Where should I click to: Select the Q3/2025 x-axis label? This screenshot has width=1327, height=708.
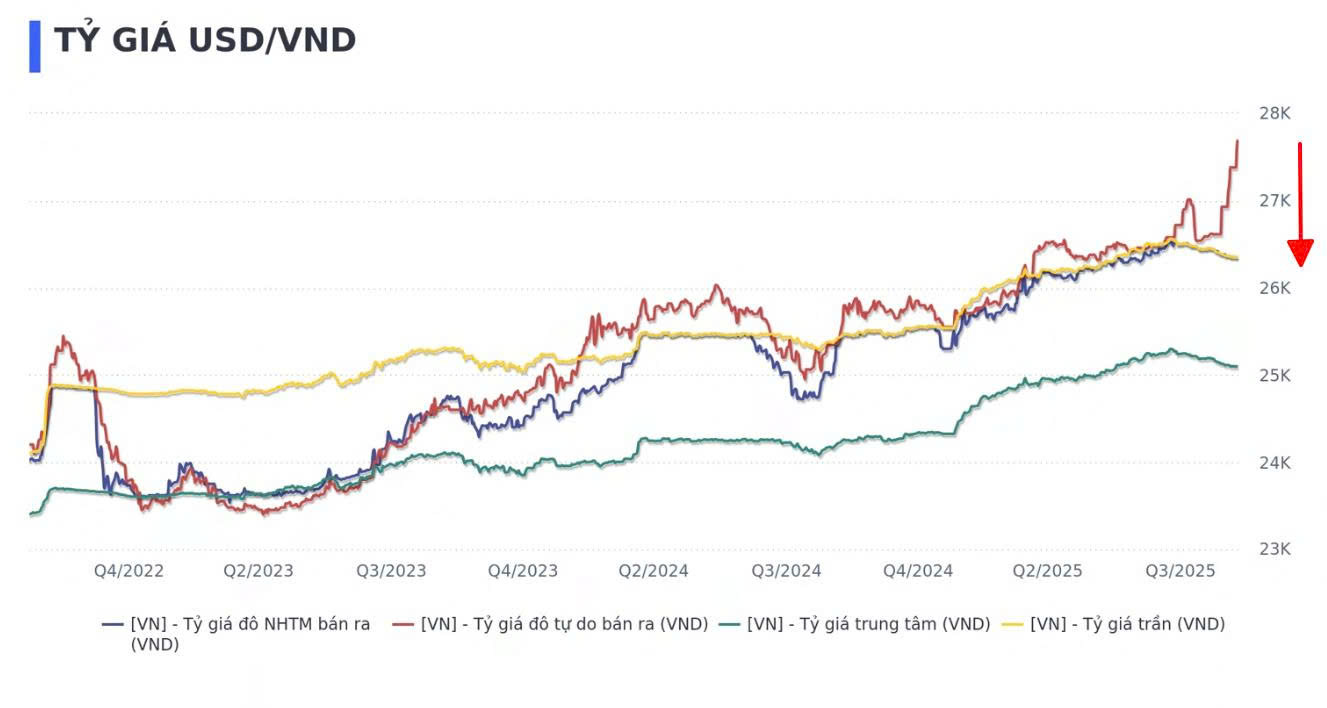1180,571
